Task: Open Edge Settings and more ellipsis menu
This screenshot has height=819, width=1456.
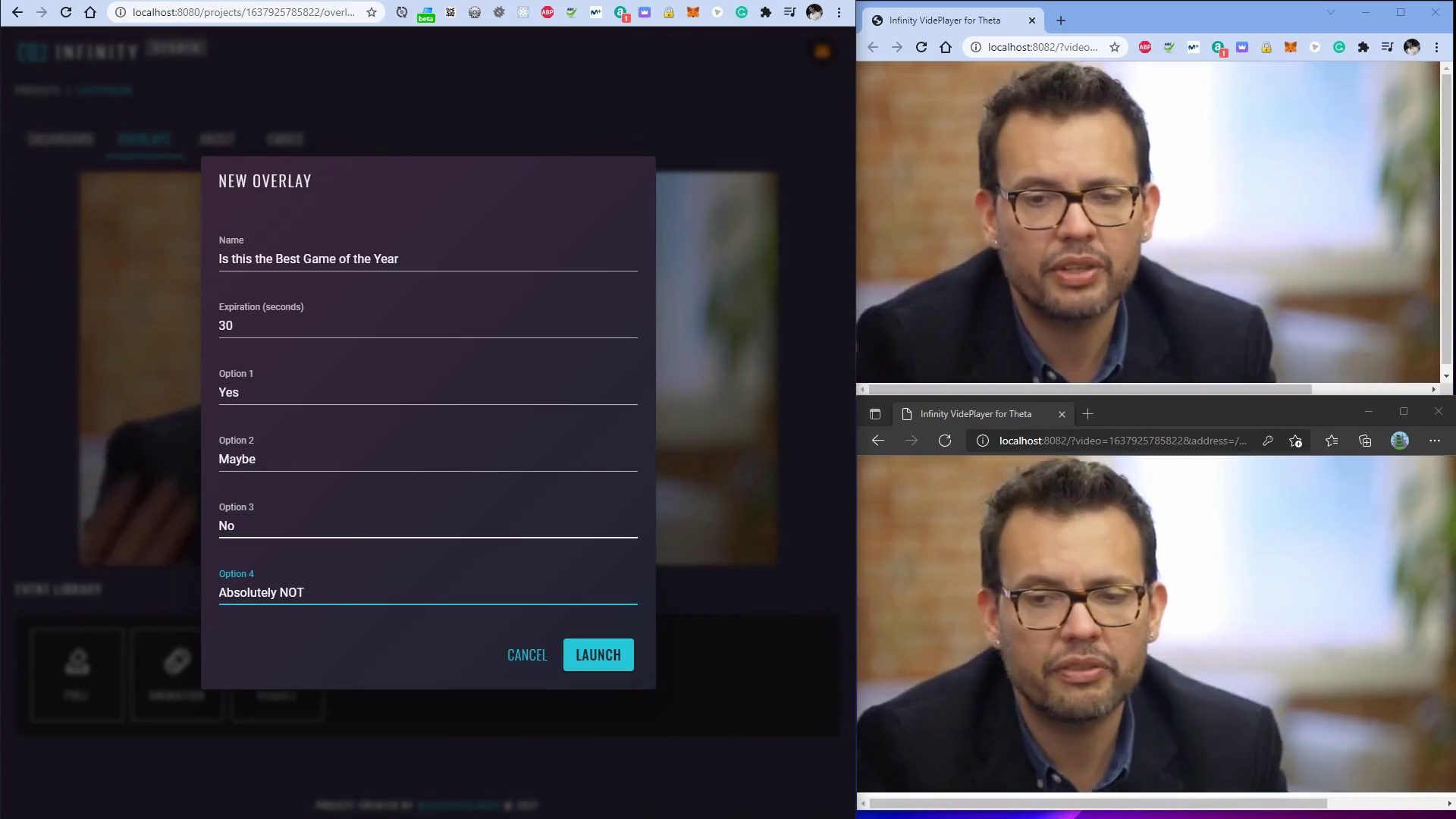Action: (1434, 441)
